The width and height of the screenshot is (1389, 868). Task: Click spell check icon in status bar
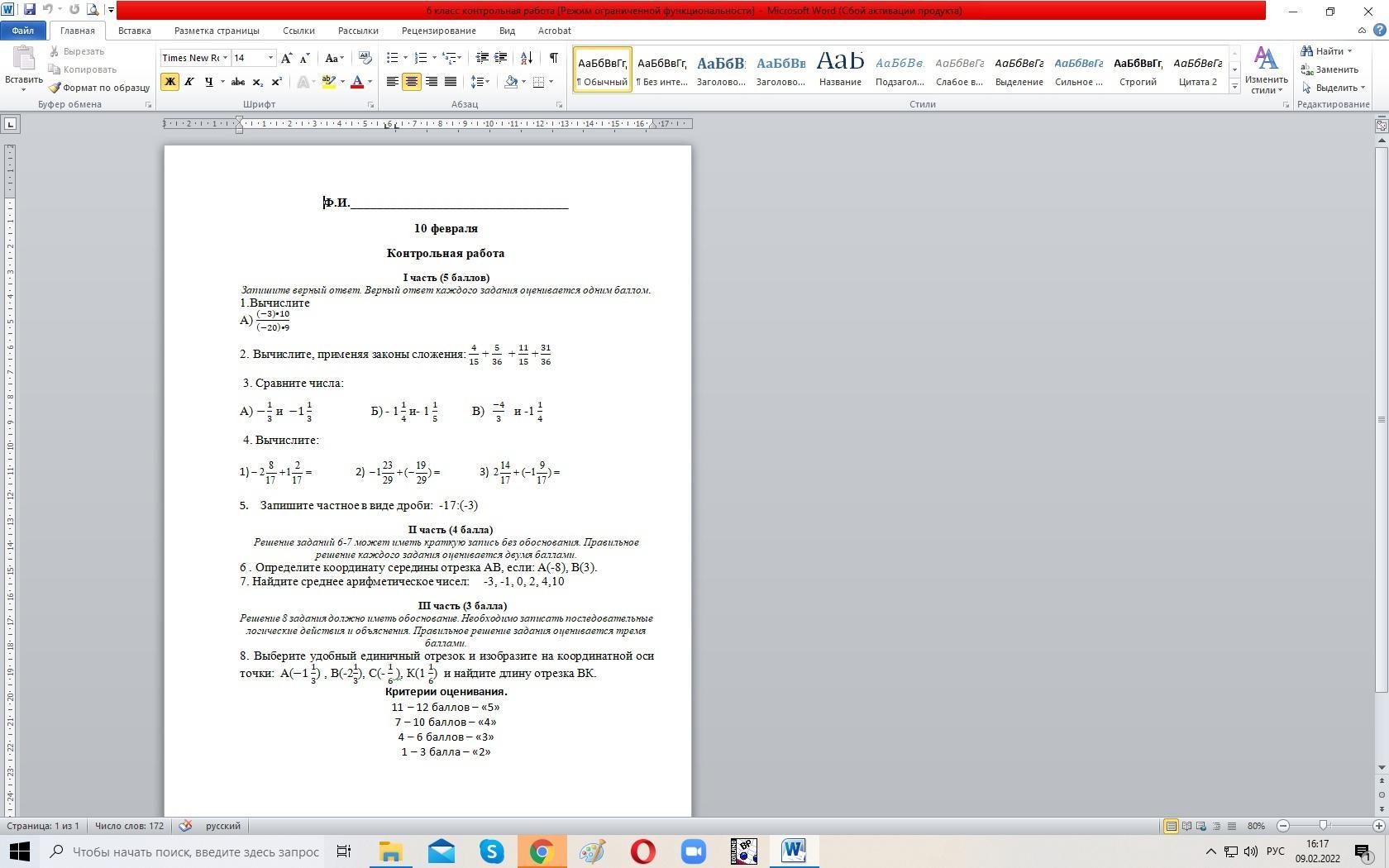coord(185,826)
